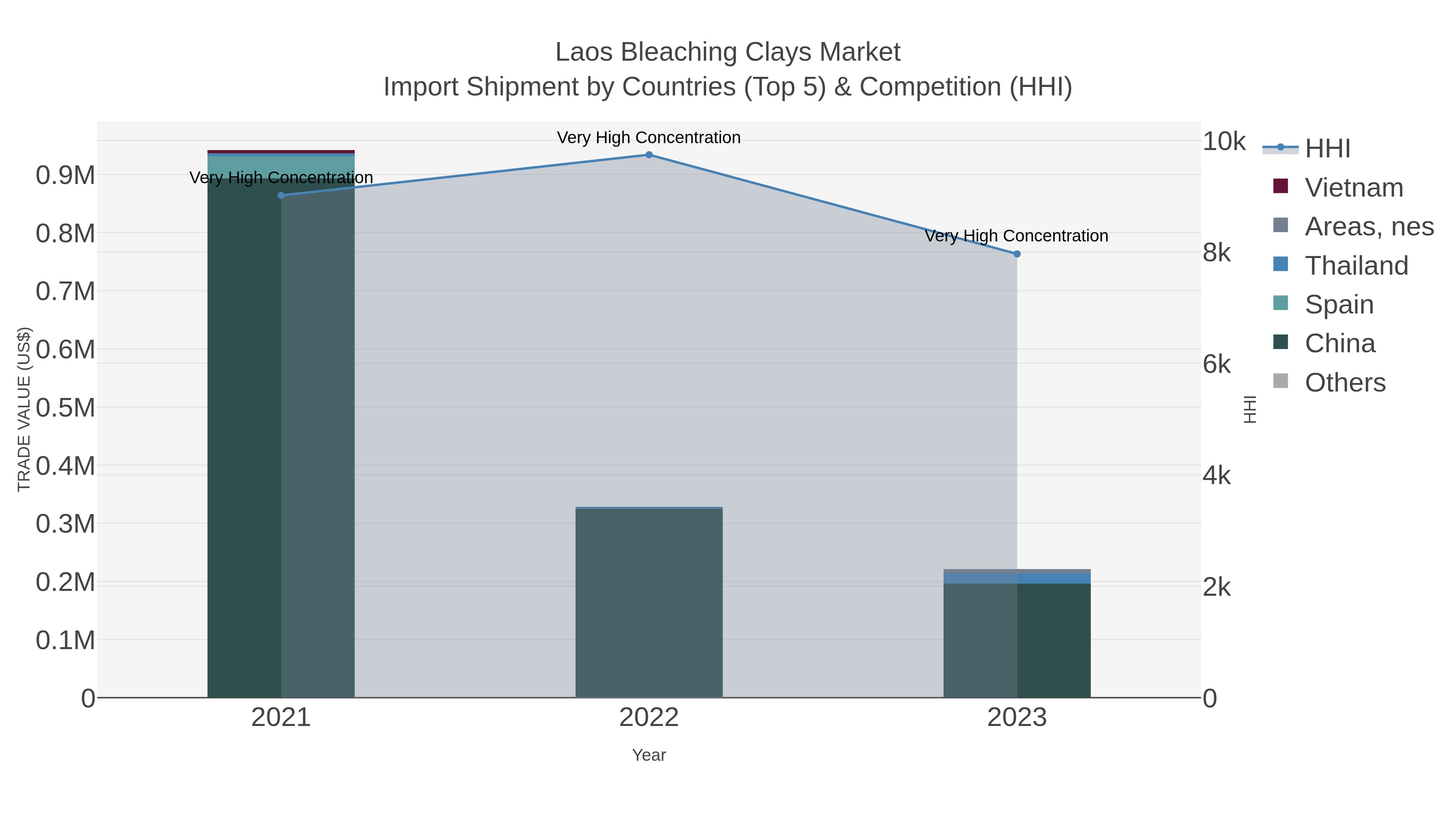The height and width of the screenshot is (819, 1456).
Task: Click the 2022 x-axis label
Action: click(649, 718)
